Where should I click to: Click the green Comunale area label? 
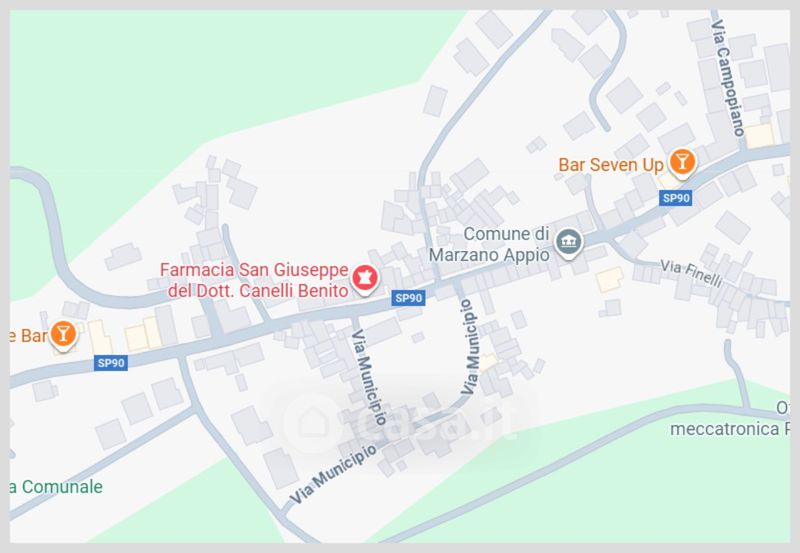56,486
